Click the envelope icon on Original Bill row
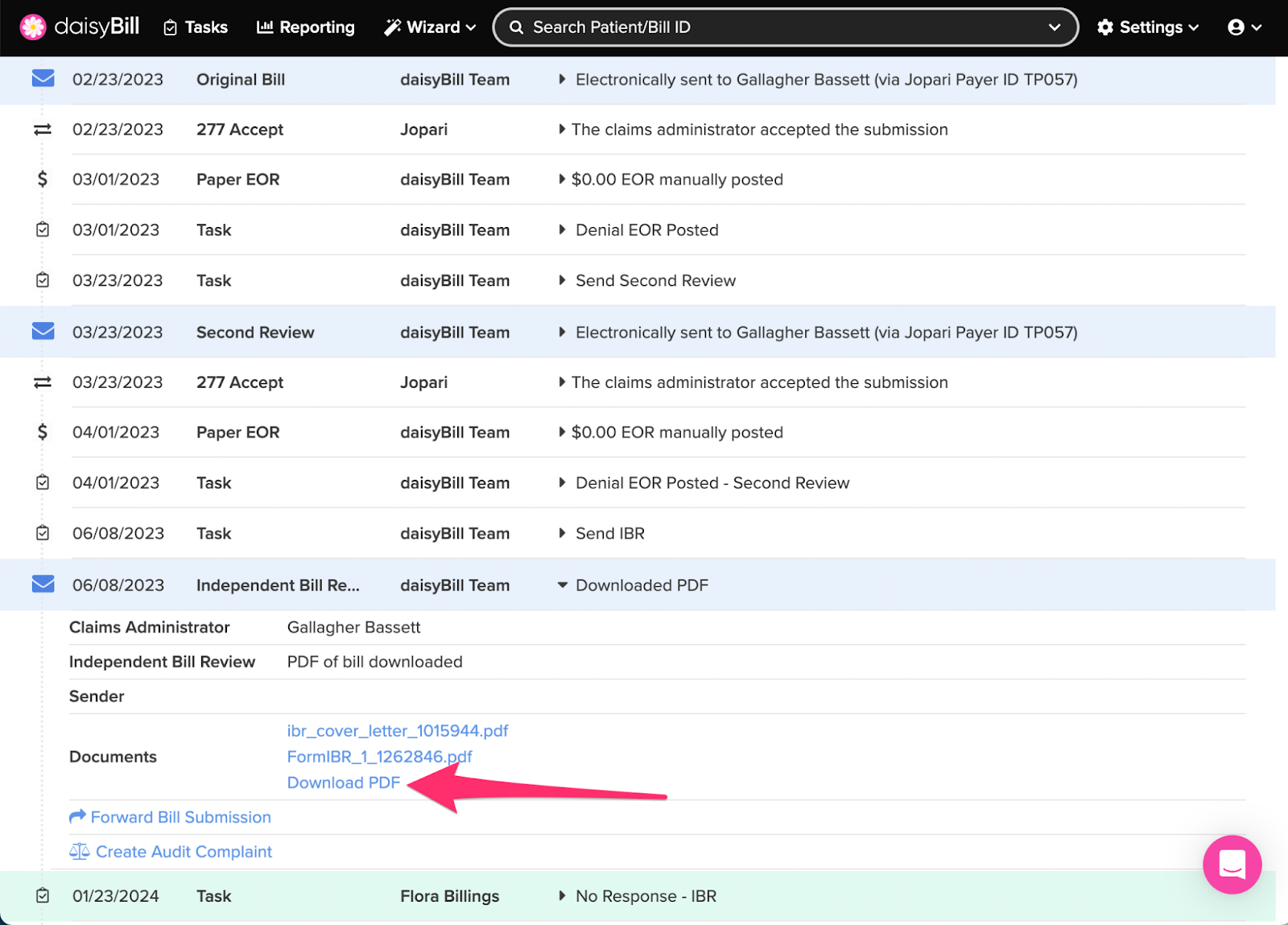 click(x=42, y=78)
